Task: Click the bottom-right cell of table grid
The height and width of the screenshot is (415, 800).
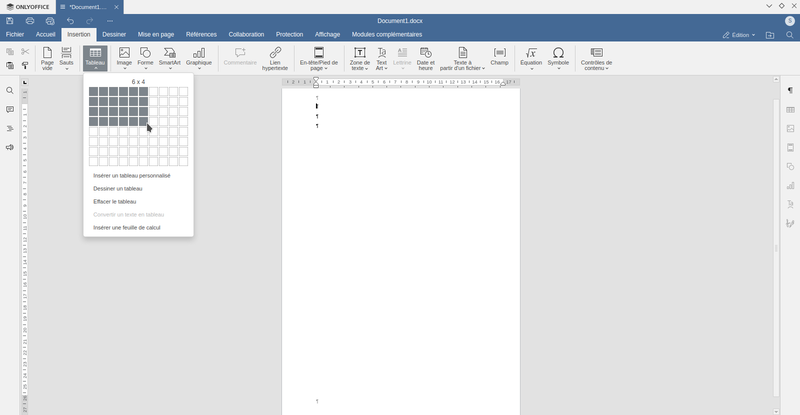Action: [x=183, y=162]
